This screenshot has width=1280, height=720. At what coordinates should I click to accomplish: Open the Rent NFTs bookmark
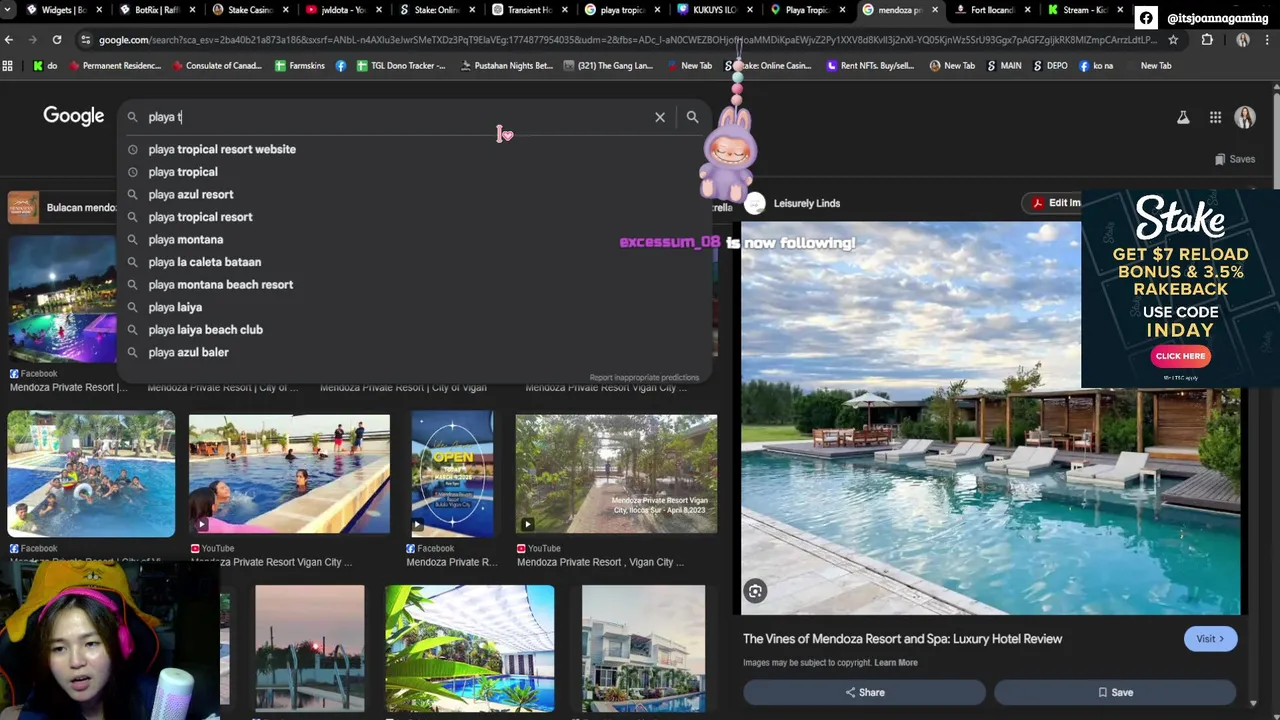[x=870, y=66]
